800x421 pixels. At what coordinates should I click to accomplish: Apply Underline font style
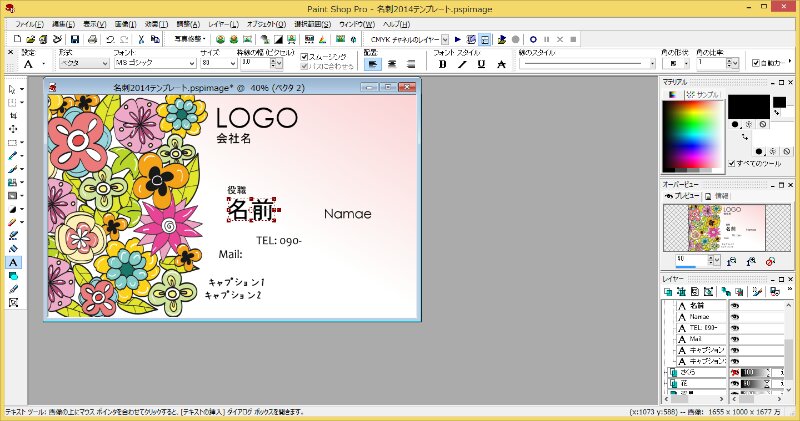point(481,63)
